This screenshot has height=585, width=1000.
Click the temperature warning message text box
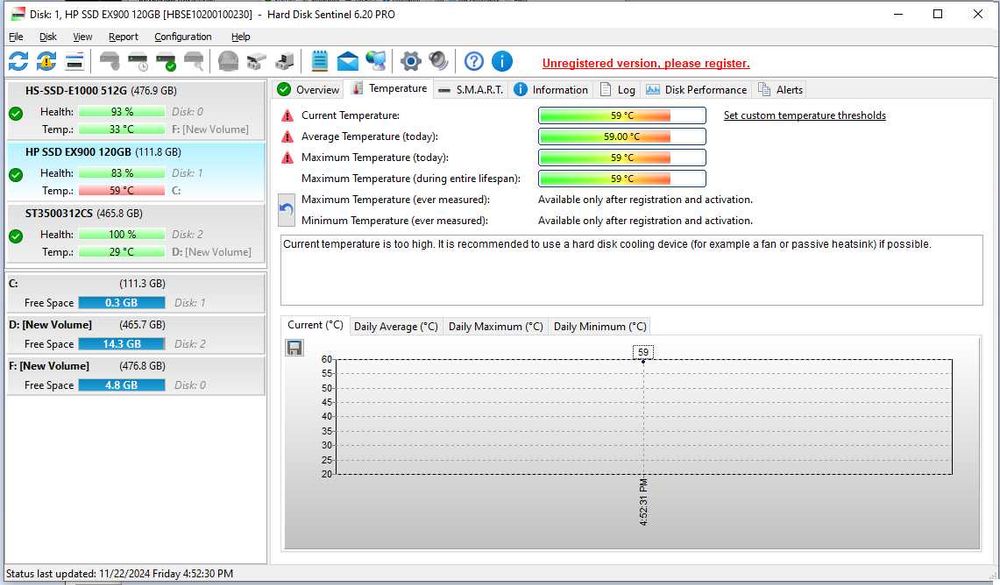(631, 270)
